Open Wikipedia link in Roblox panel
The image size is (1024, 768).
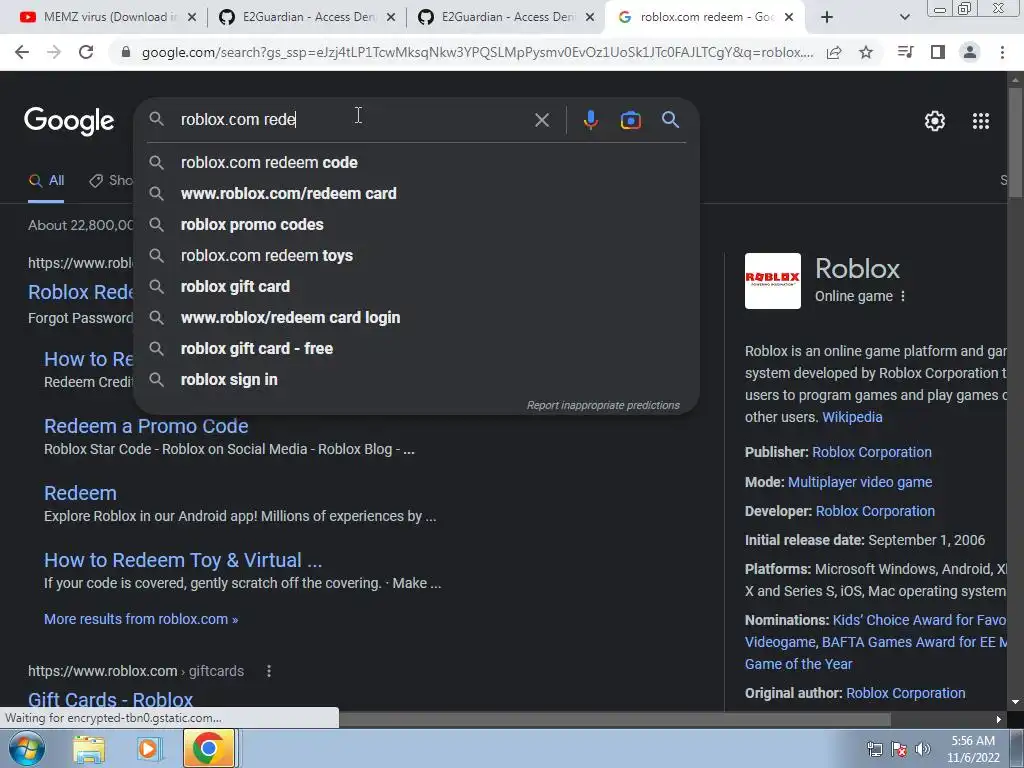tap(852, 417)
